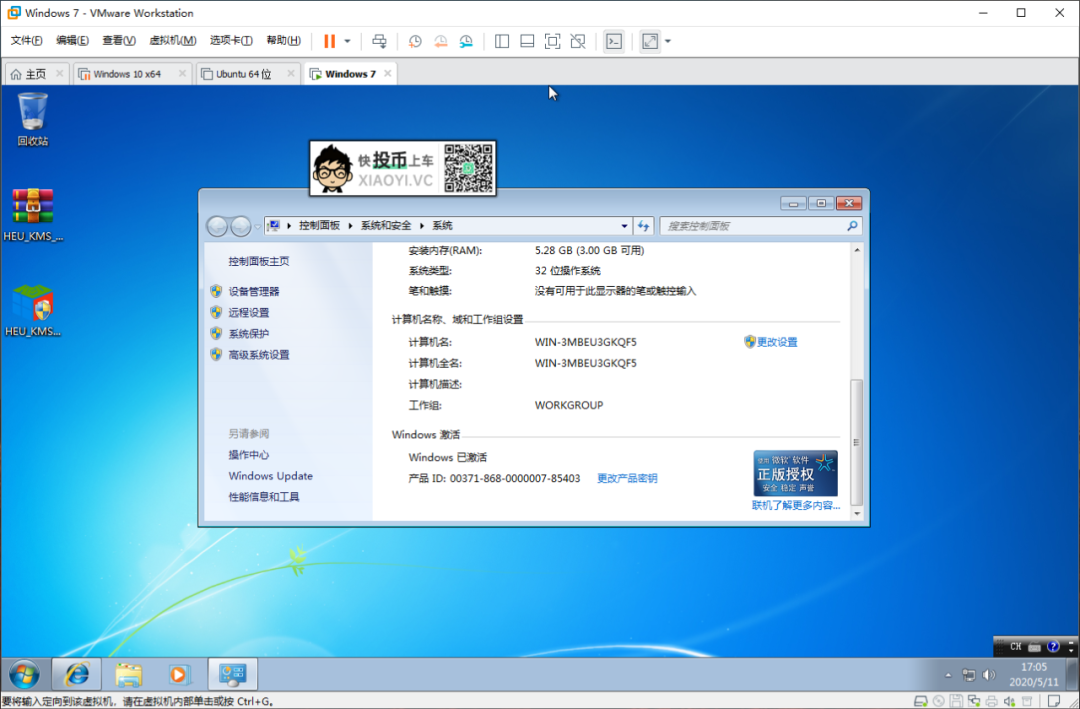1080x709 pixels.
Task: Open the 虚拟机 menu
Action: tap(168, 41)
